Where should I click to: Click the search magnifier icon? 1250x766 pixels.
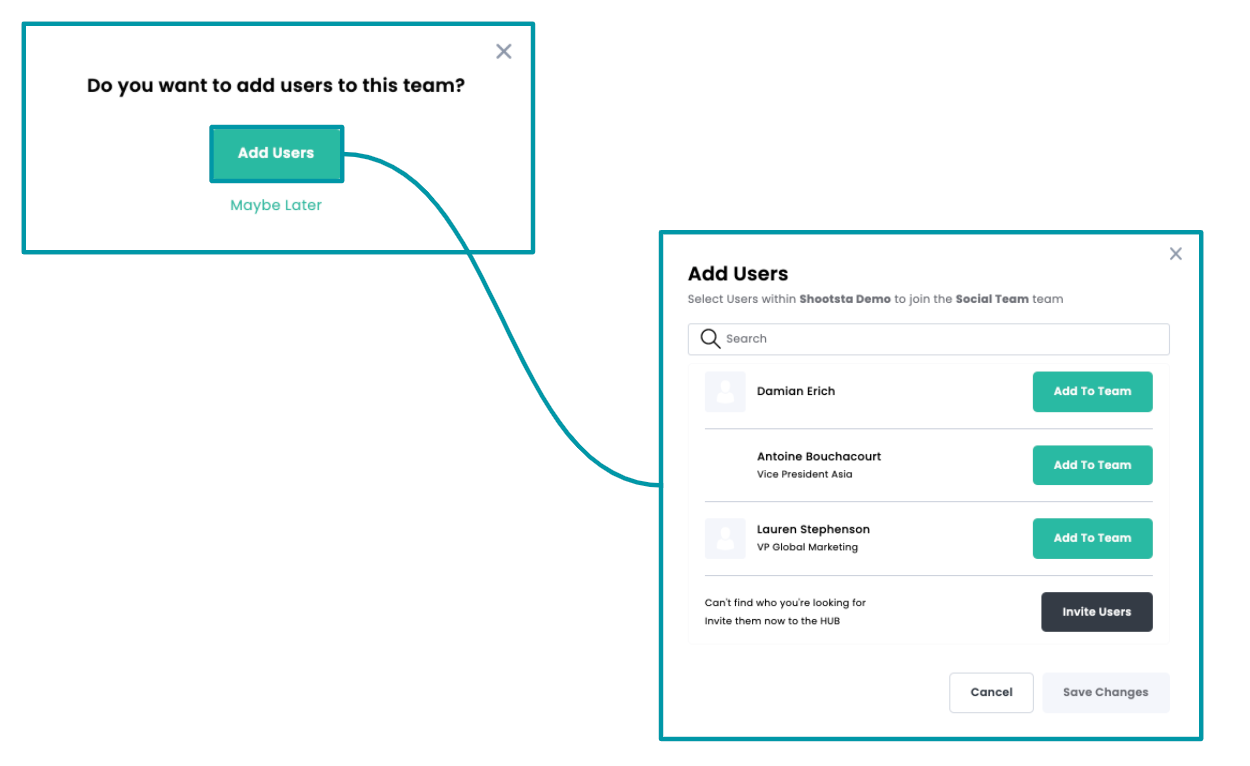(710, 339)
